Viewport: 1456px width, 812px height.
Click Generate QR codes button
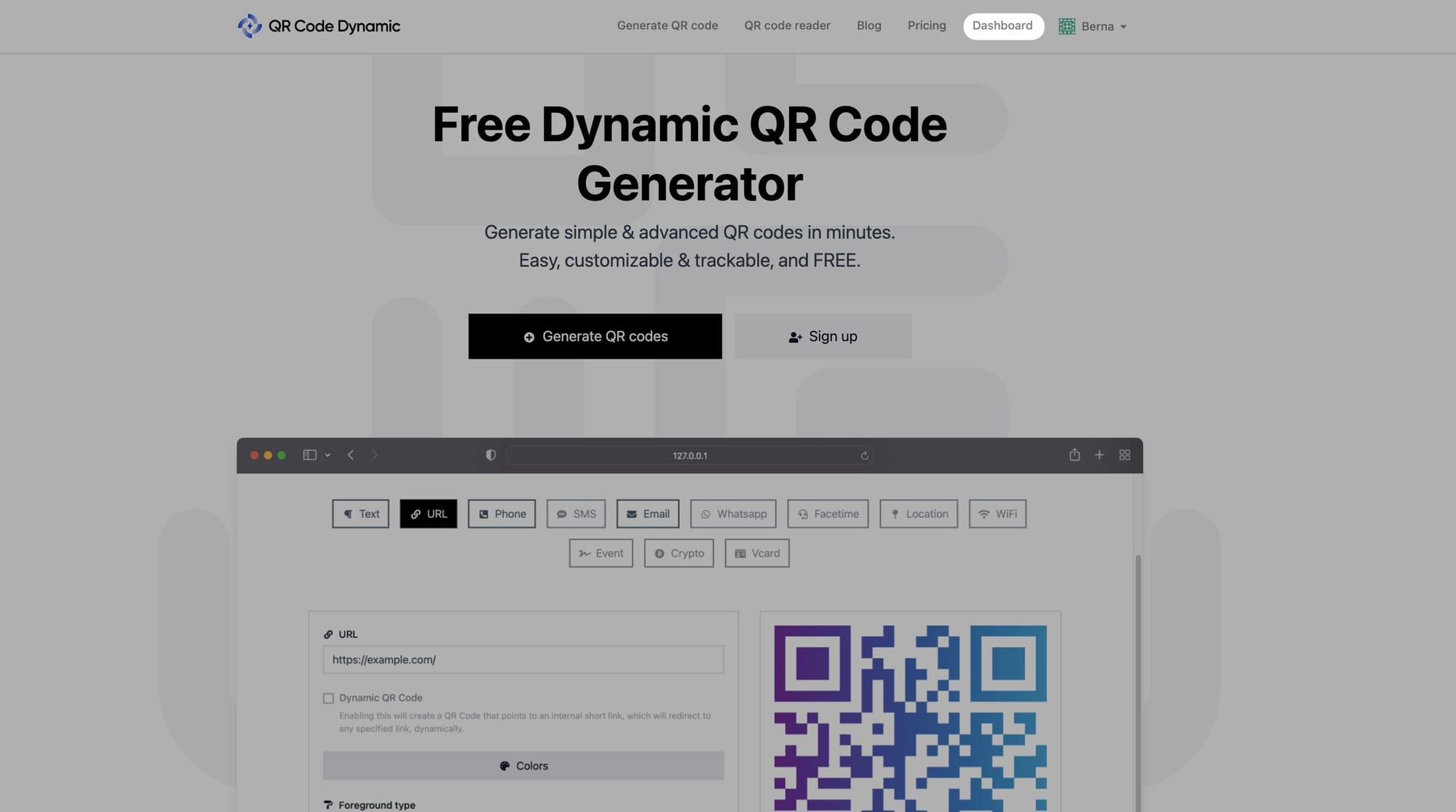tap(595, 336)
